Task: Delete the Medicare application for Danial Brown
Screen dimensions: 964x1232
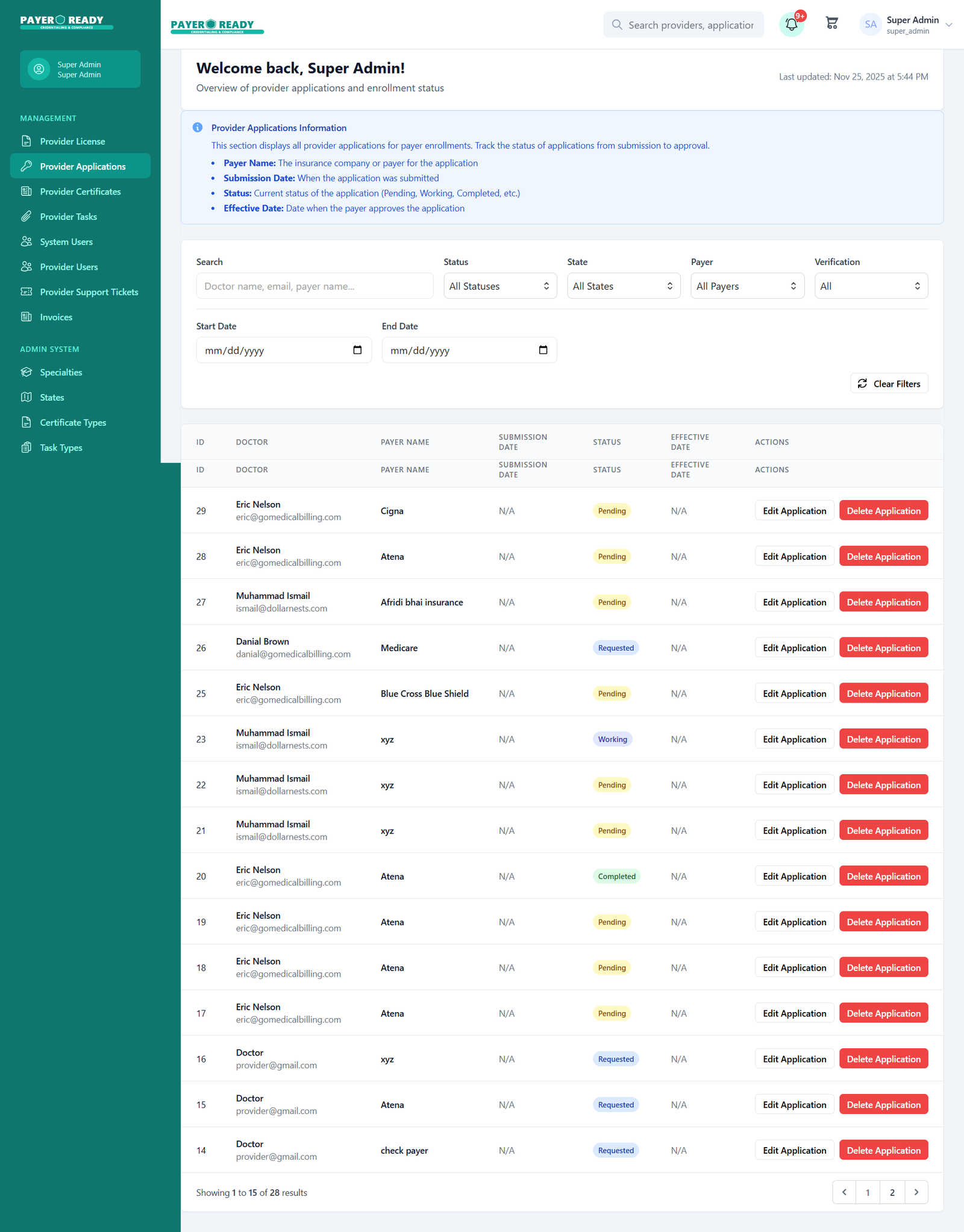Action: (883, 648)
